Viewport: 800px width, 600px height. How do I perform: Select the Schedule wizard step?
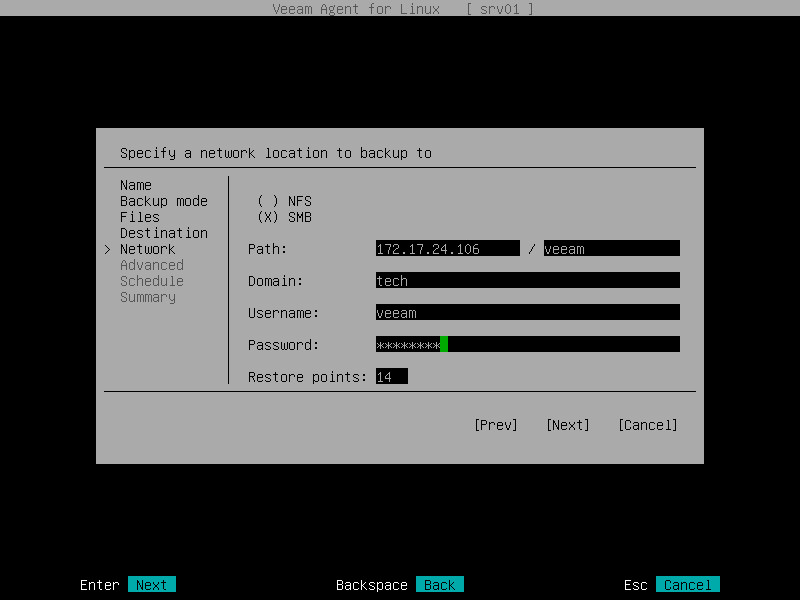(152, 281)
